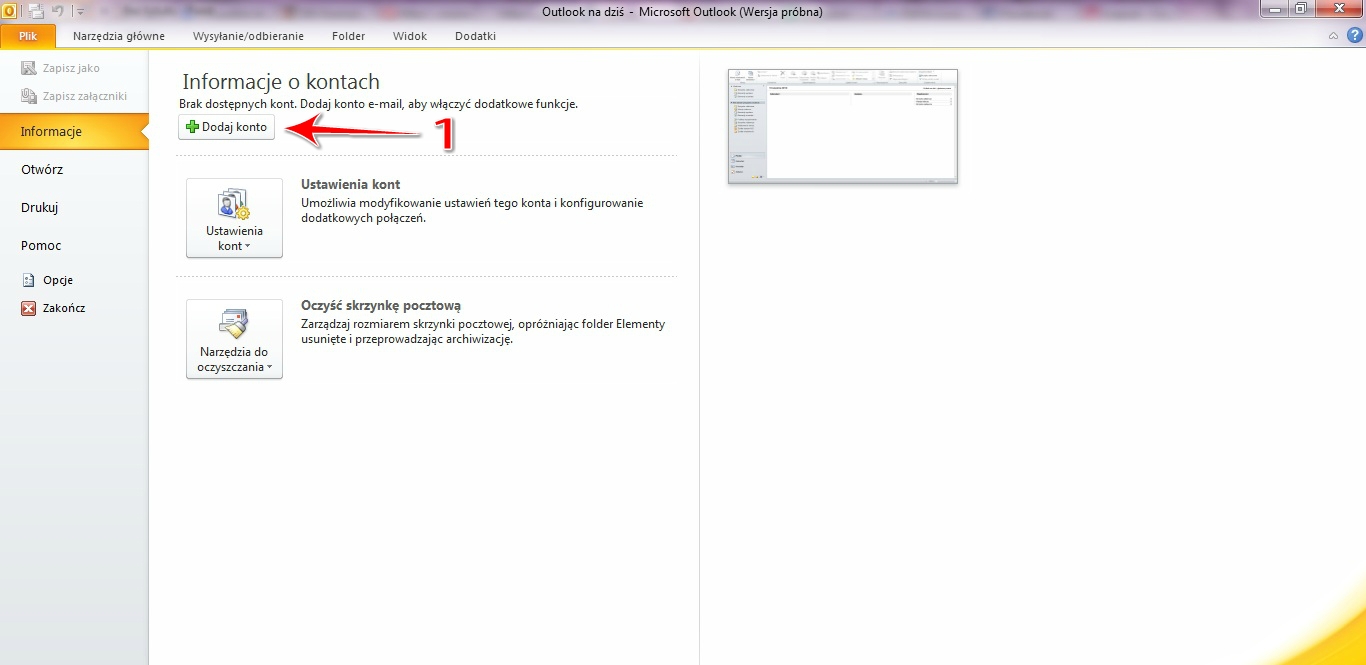Click the green plus on Dodaj konto

pyautogui.click(x=192, y=128)
